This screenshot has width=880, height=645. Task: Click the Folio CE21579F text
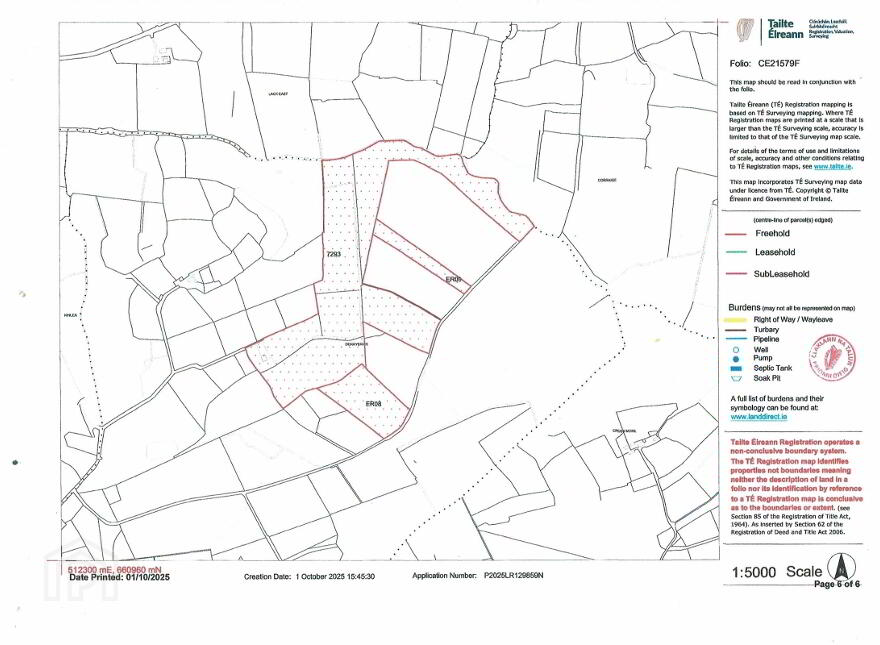(x=762, y=64)
